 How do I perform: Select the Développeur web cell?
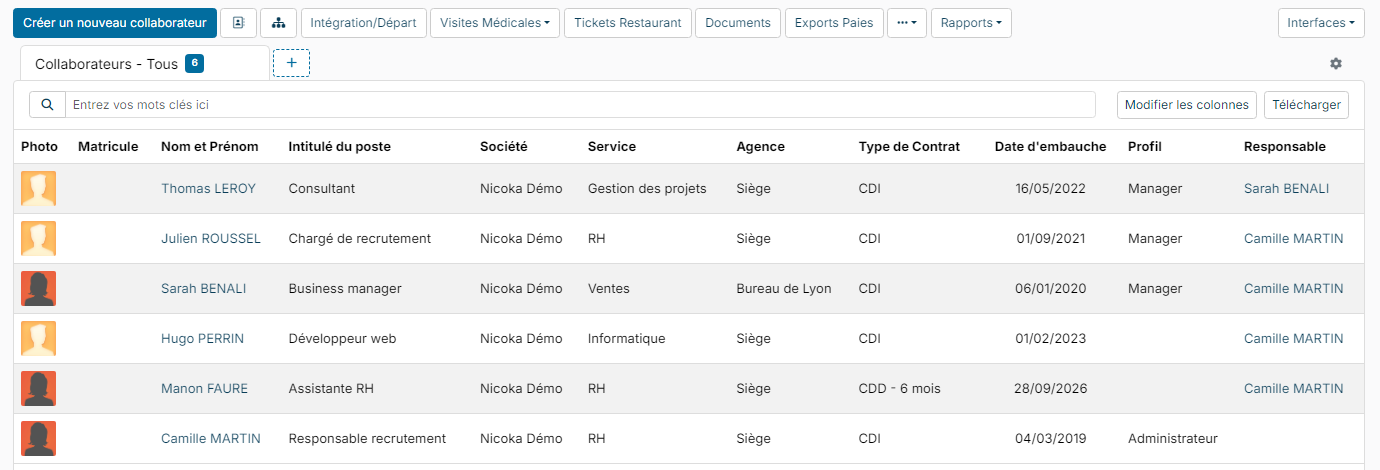[342, 338]
